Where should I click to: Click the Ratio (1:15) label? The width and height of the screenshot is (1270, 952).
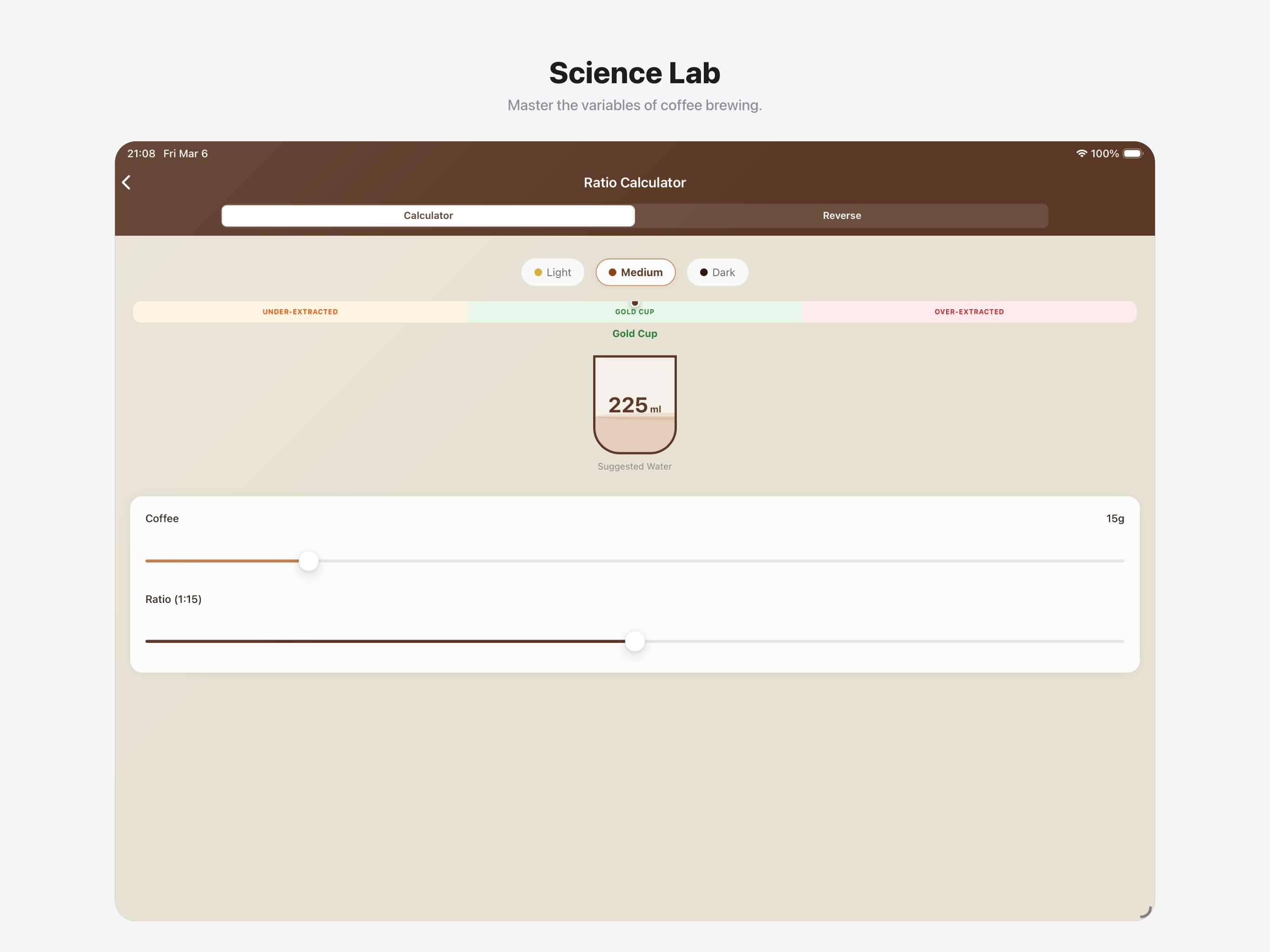pos(173,599)
